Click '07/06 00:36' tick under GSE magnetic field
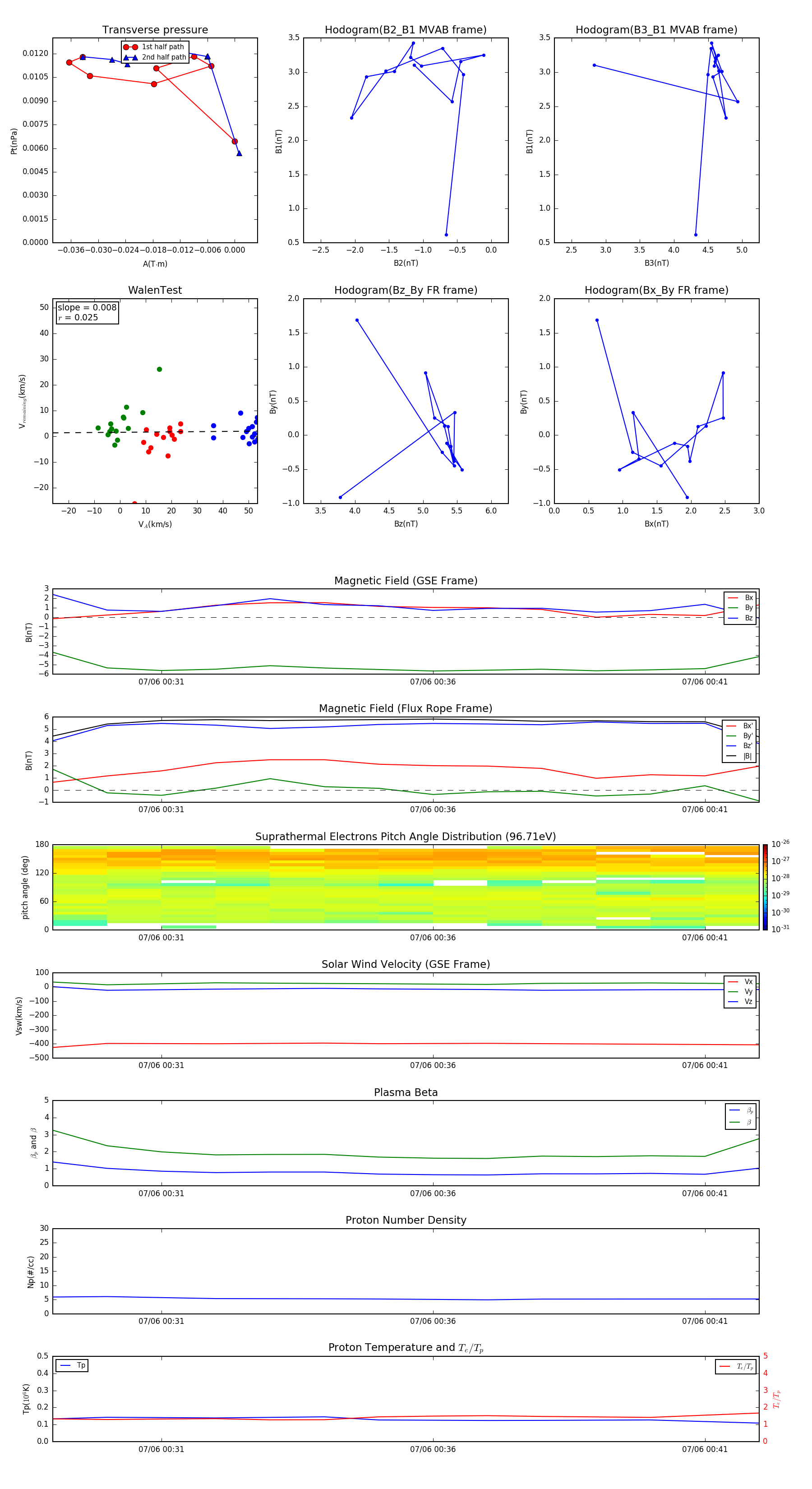Viewport: 812px width, 1489px height. (x=433, y=682)
